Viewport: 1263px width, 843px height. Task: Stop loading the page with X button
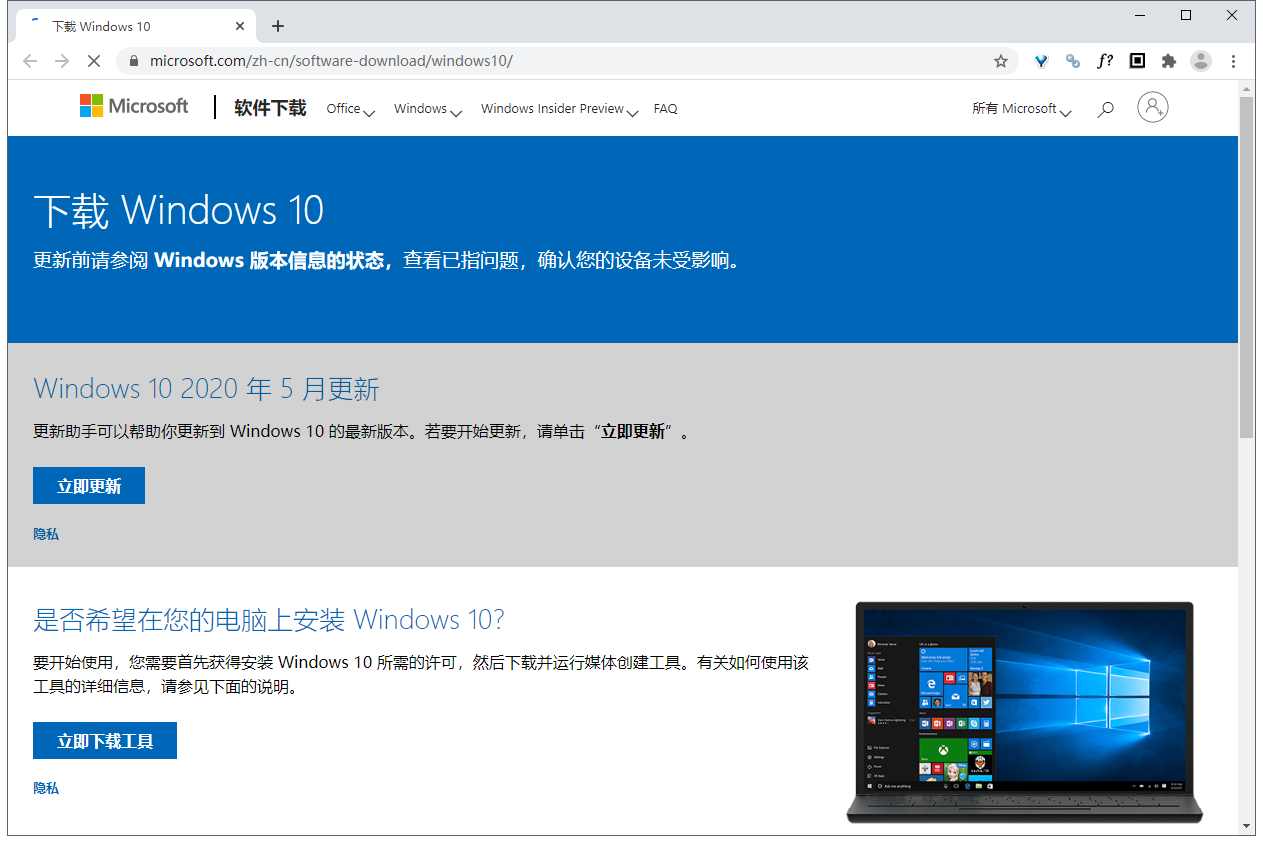pos(94,61)
